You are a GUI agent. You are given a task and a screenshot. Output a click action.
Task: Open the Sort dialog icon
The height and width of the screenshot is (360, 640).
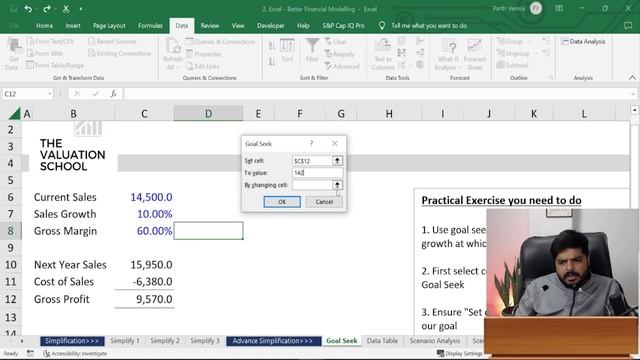click(x=287, y=51)
